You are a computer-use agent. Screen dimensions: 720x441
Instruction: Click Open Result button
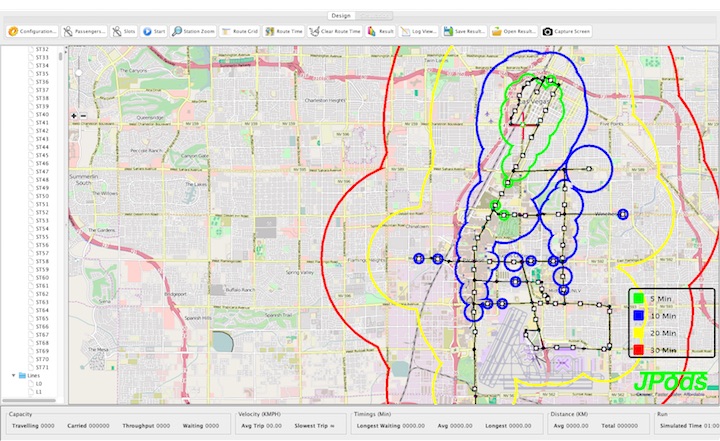(514, 32)
